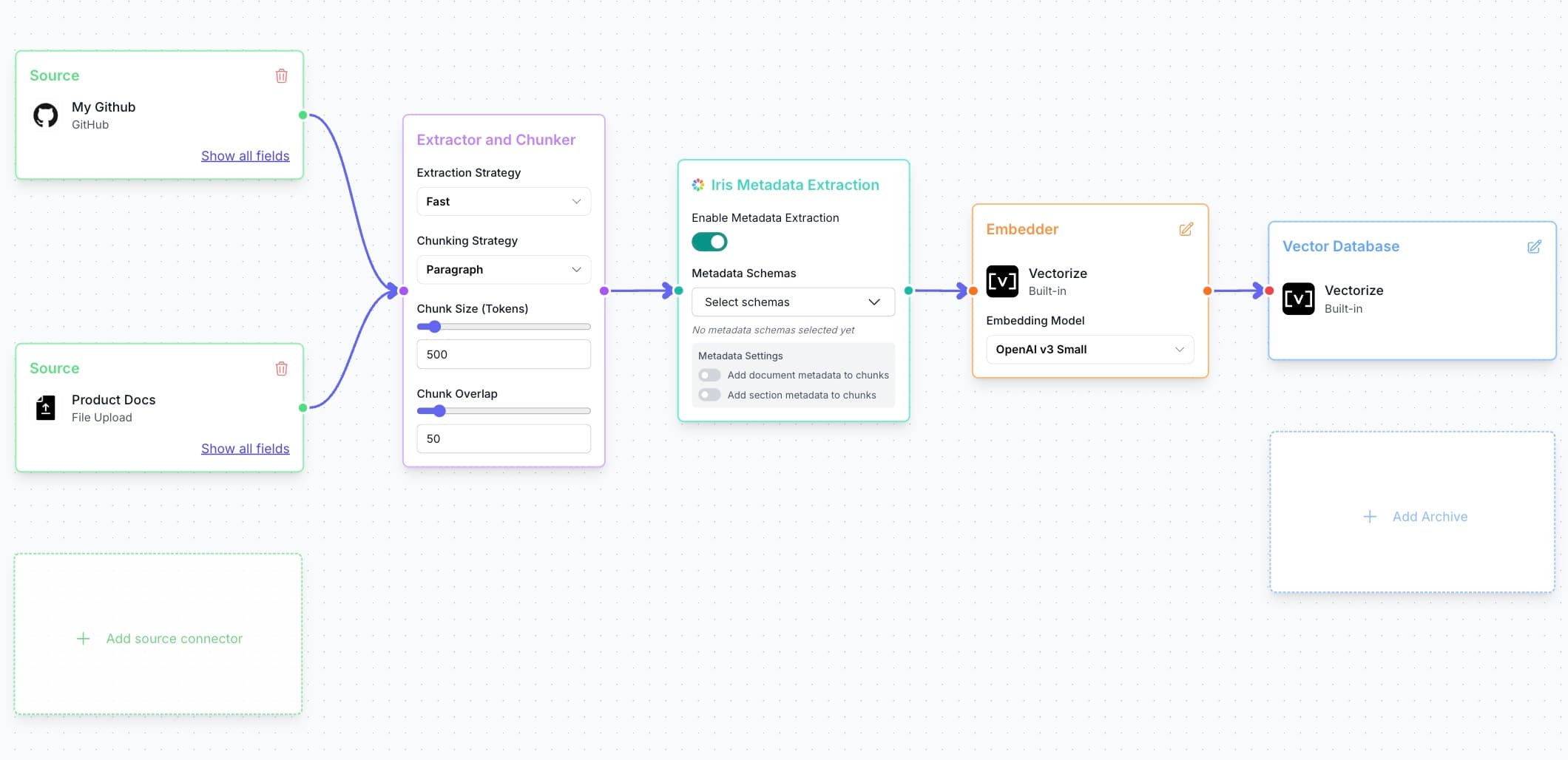Viewport: 1568px width, 760px height.
Task: Open Show all fields on My Github source
Action: pos(246,155)
